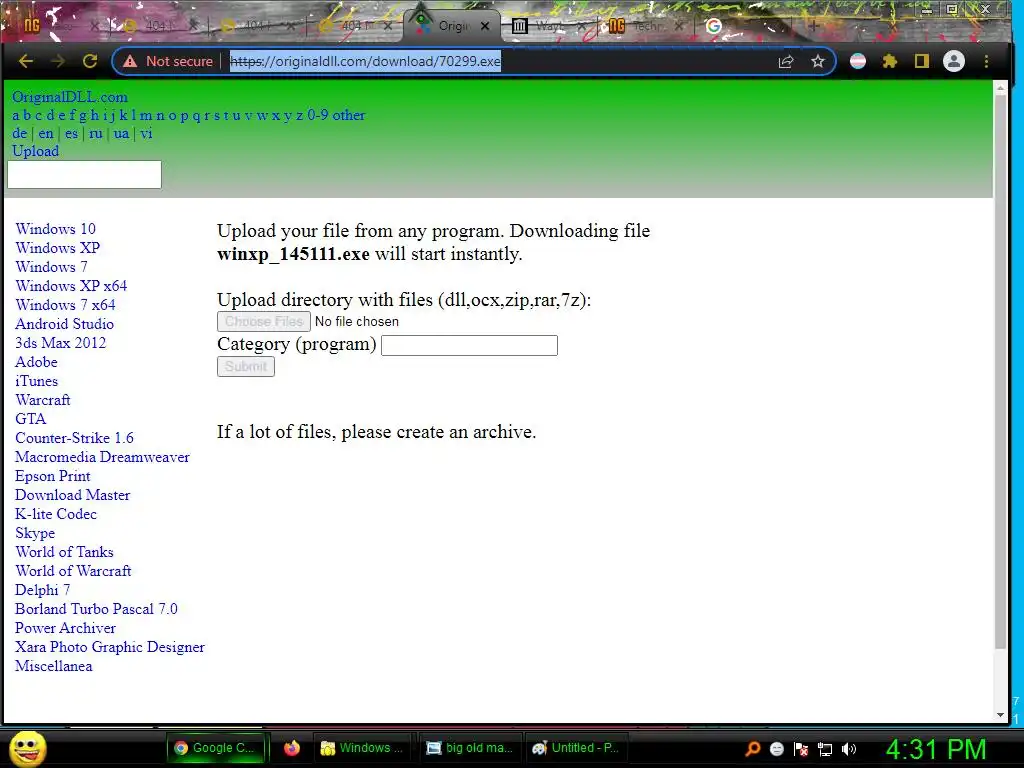Switch language to de
This screenshot has height=768, width=1024.
point(20,133)
